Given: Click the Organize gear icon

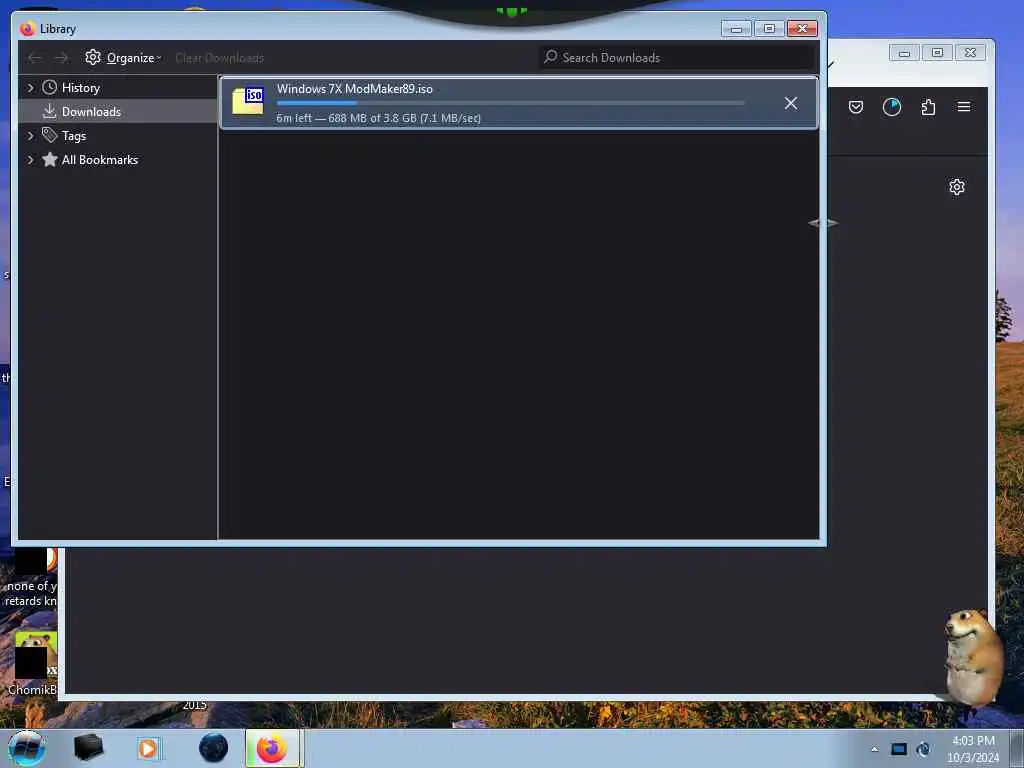Looking at the screenshot, I should pos(93,57).
